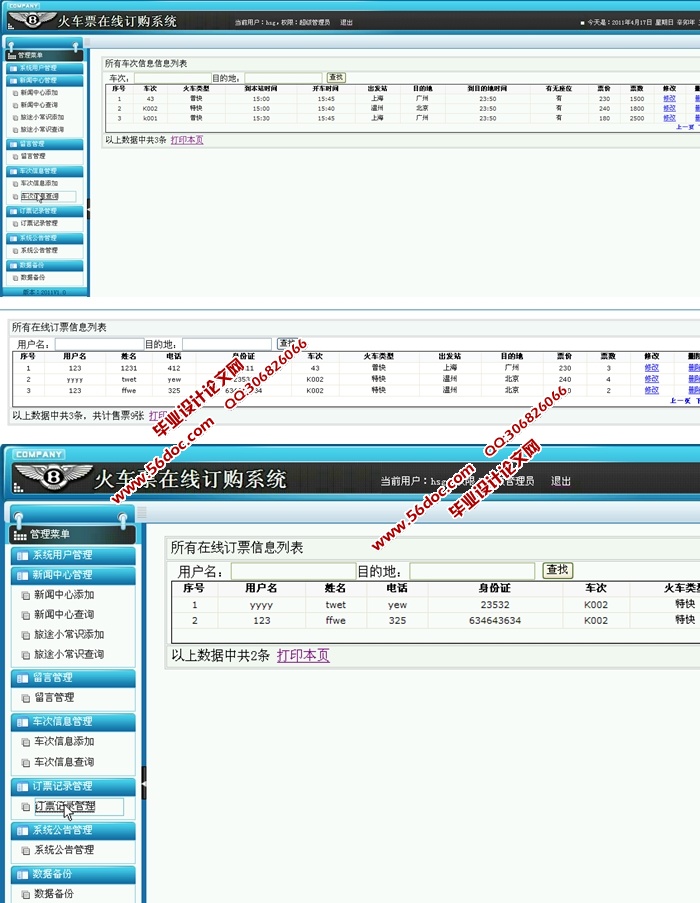This screenshot has height=903, width=700.
Task: Open 车次信息添加 in the small sidebar
Action: pyautogui.click(x=39, y=183)
